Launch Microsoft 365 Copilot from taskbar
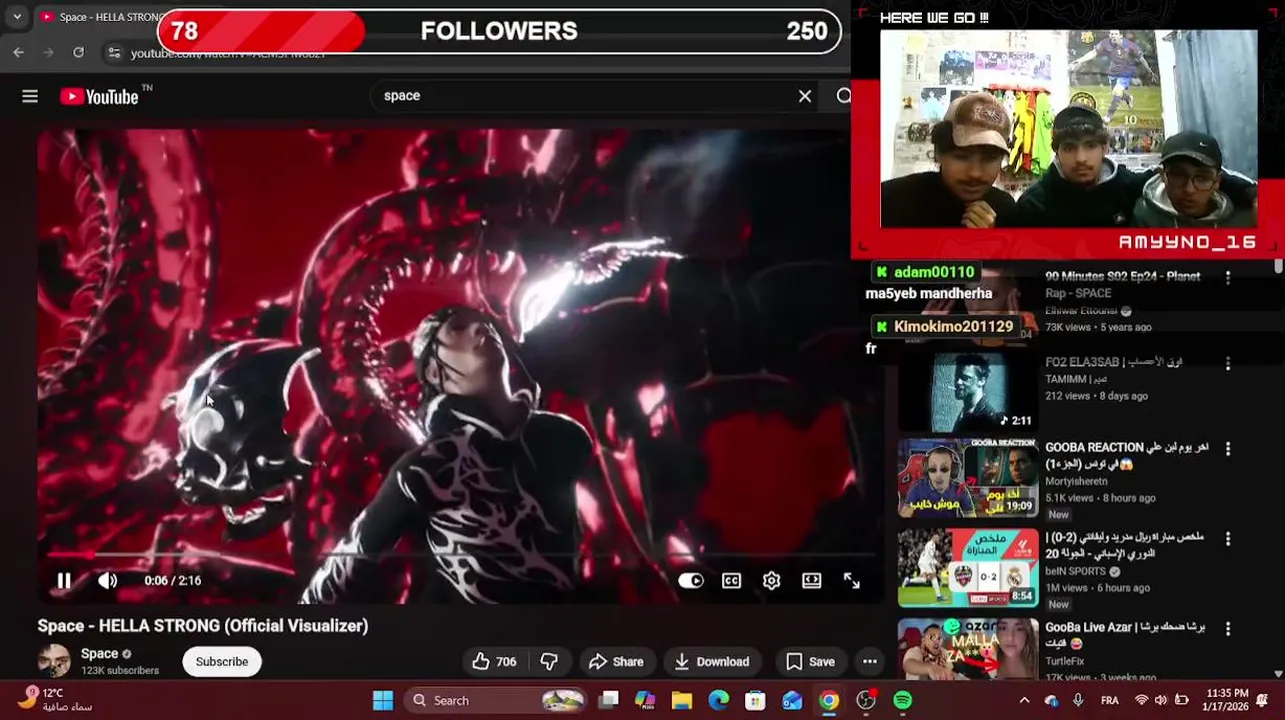Image resolution: width=1285 pixels, height=720 pixels. [x=645, y=700]
